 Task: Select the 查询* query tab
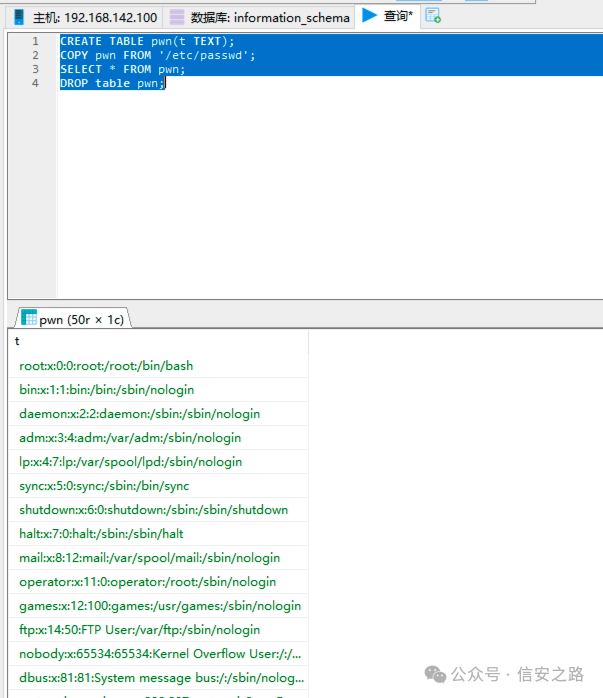pos(388,16)
